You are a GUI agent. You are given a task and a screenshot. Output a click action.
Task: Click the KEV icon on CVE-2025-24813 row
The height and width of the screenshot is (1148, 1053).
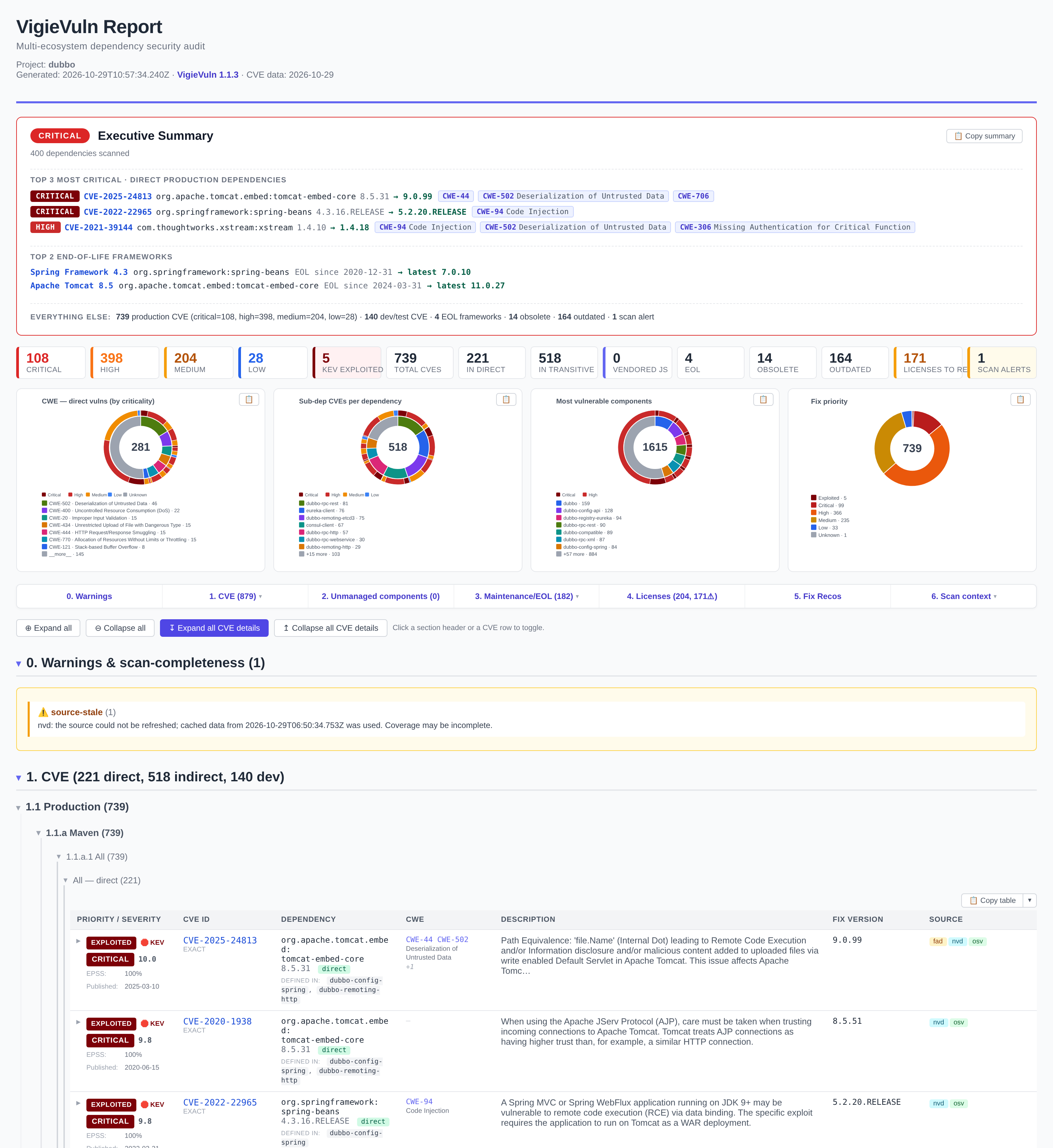coord(145,943)
